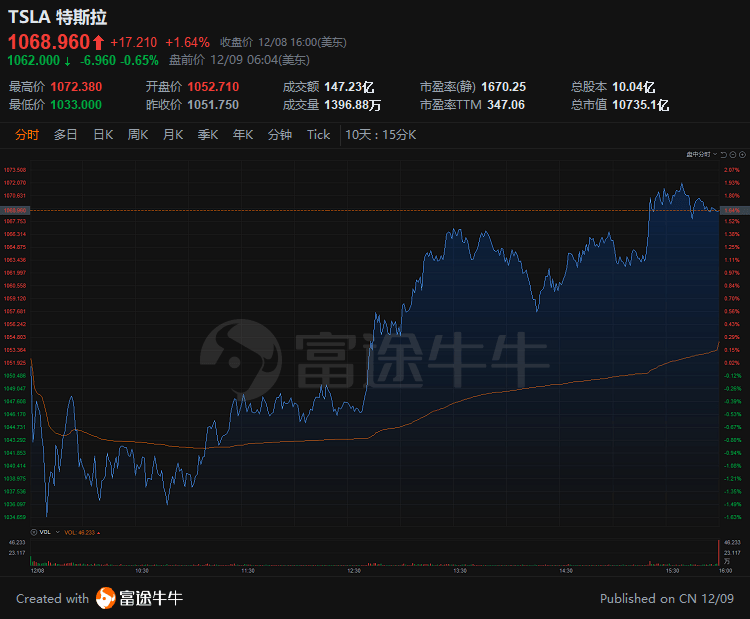Select the 分钟 minute chart tab
The image size is (750, 619).
[280, 135]
